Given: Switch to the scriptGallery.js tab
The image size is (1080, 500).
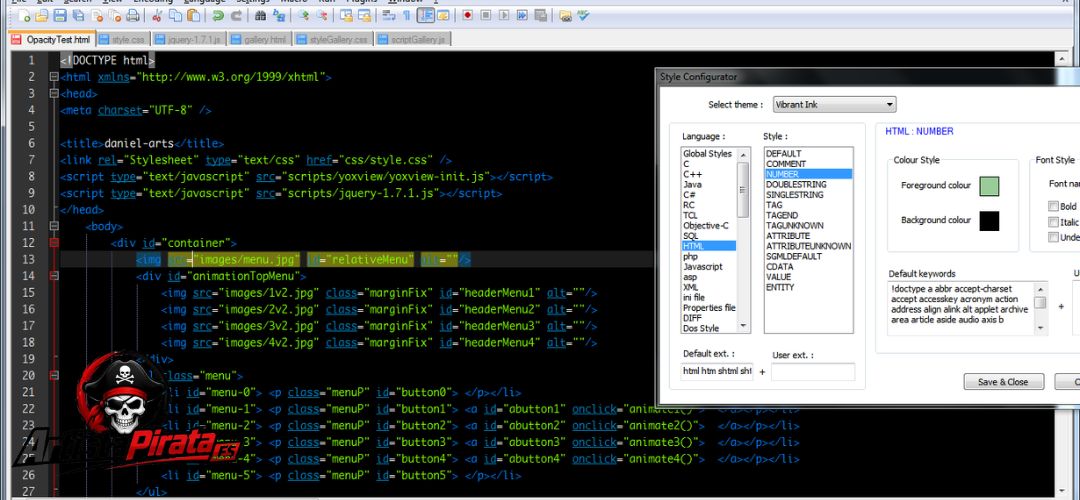Looking at the screenshot, I should (x=413, y=39).
